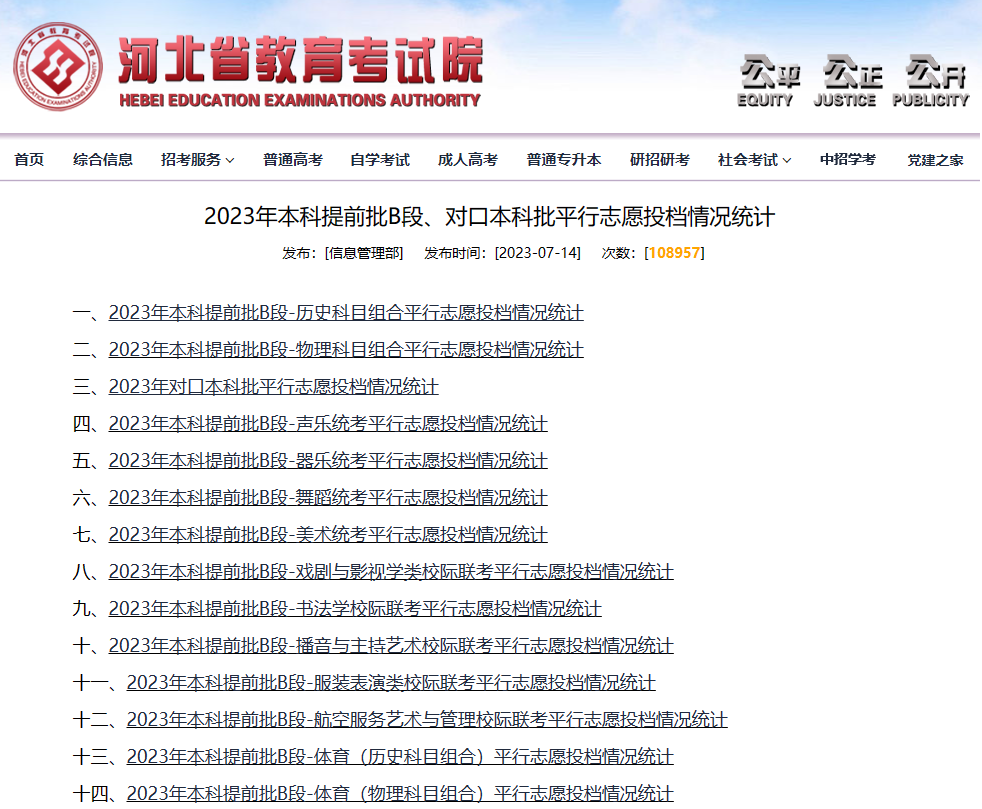Screen dimensions: 982x809
Task: Open the 物理科目组合平行志愿投档 link
Action: pyautogui.click(x=346, y=349)
